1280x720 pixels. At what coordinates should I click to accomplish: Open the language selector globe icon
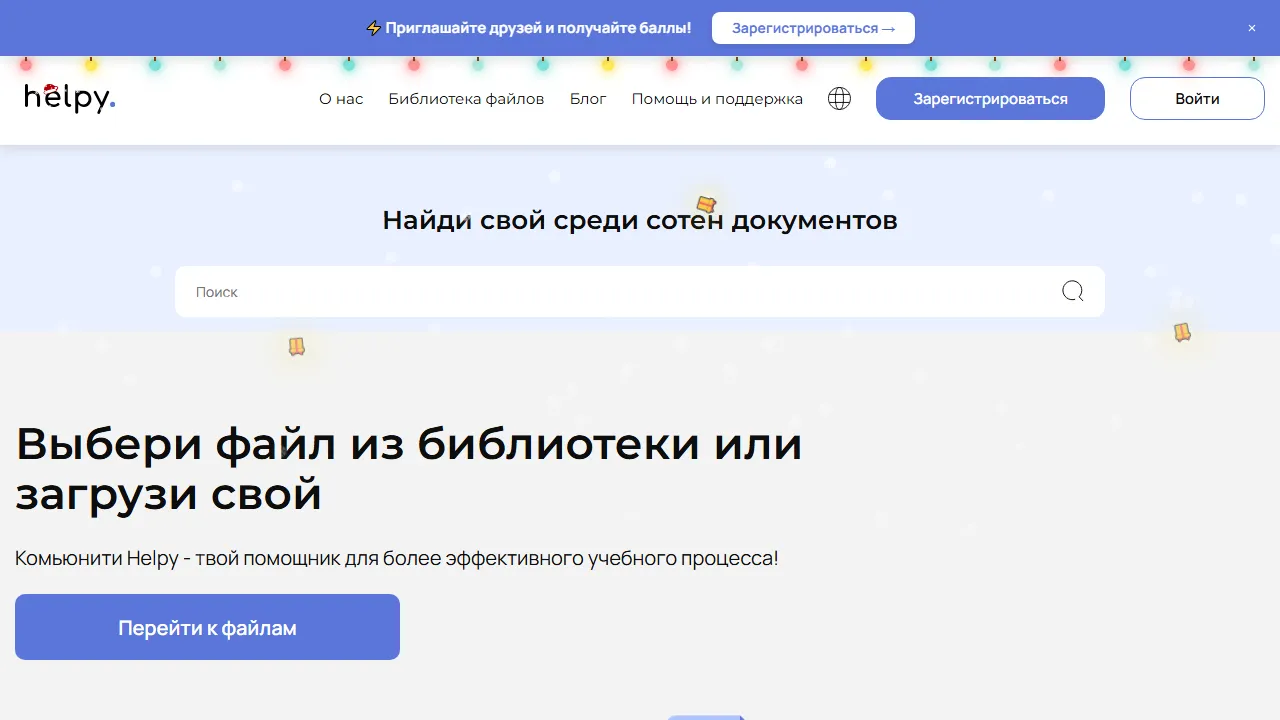(839, 98)
